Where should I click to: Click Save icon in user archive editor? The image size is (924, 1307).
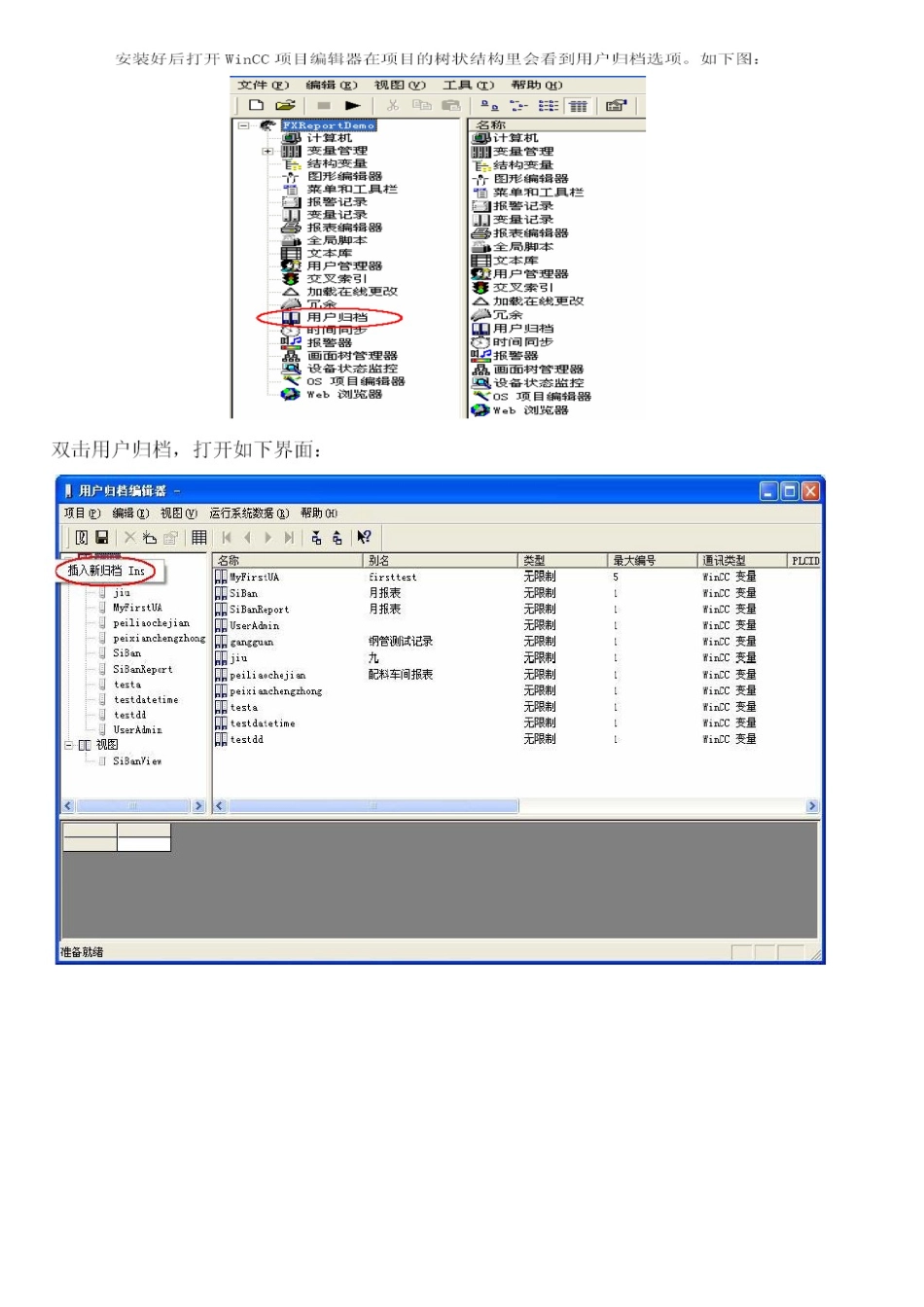click(101, 537)
